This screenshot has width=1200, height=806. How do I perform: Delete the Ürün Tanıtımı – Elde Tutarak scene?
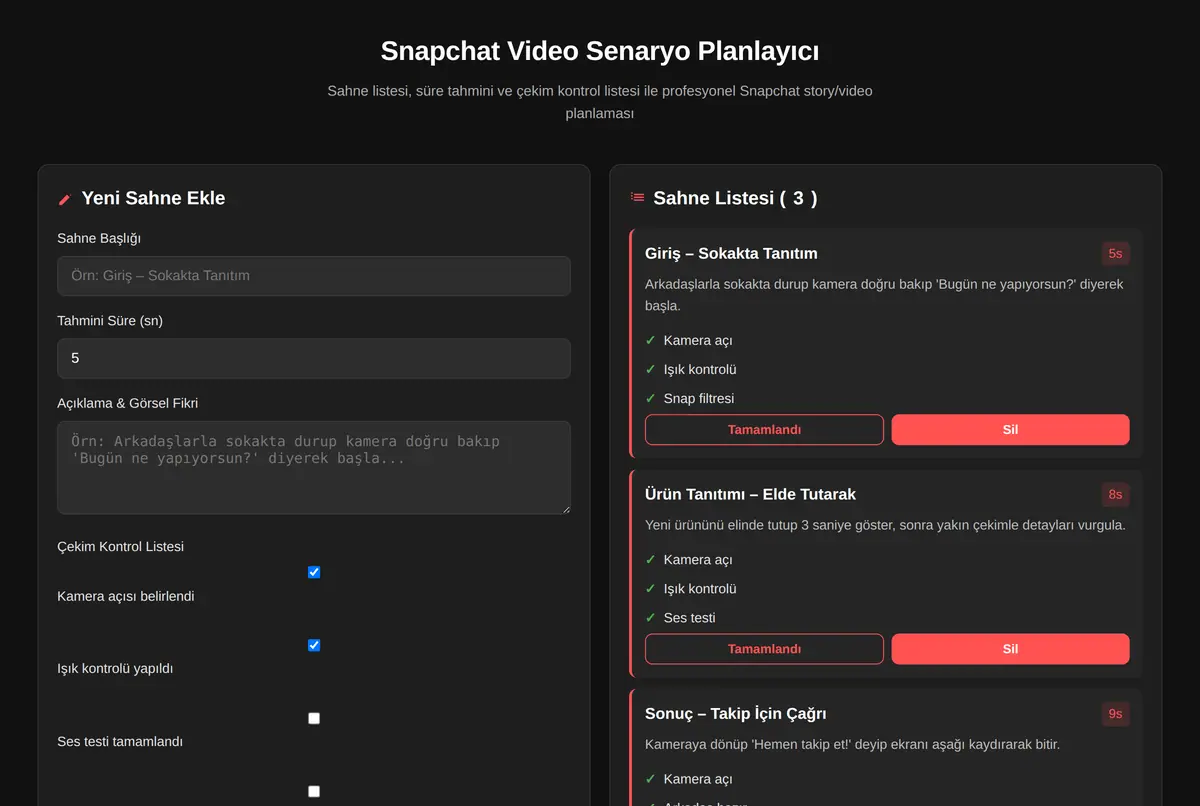pyautogui.click(x=1010, y=649)
